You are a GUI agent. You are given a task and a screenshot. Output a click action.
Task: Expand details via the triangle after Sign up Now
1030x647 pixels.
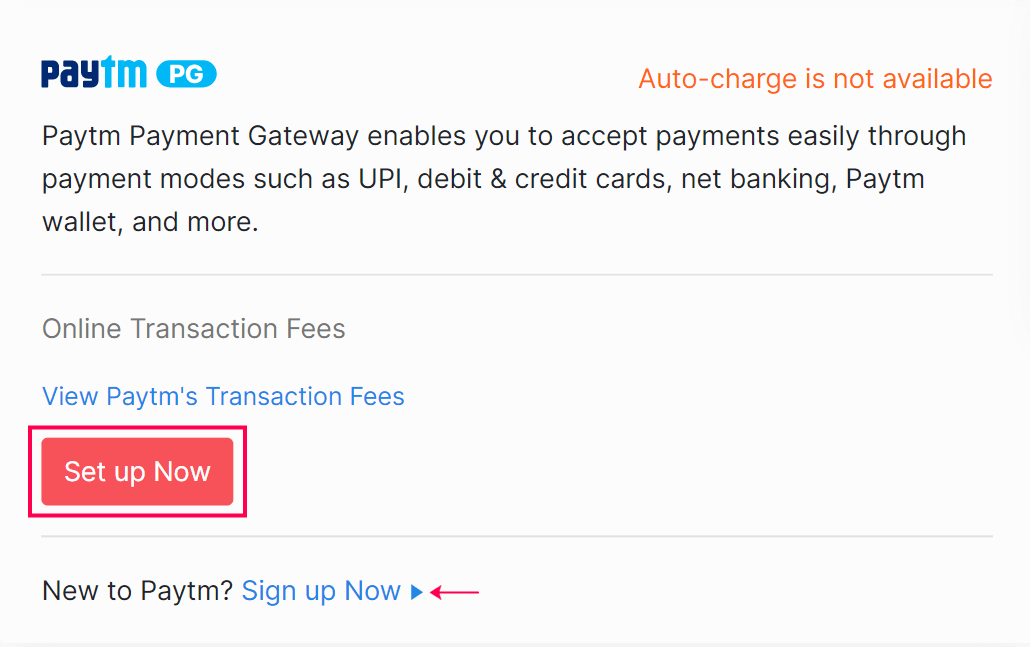(x=416, y=591)
